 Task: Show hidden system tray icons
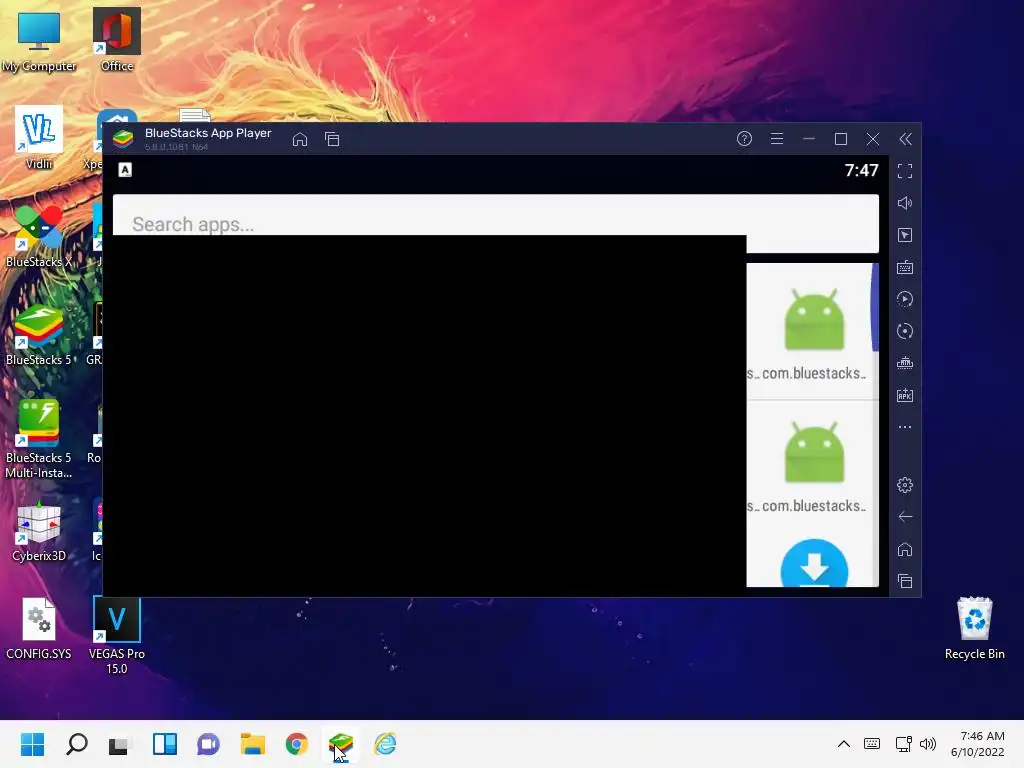coord(844,744)
